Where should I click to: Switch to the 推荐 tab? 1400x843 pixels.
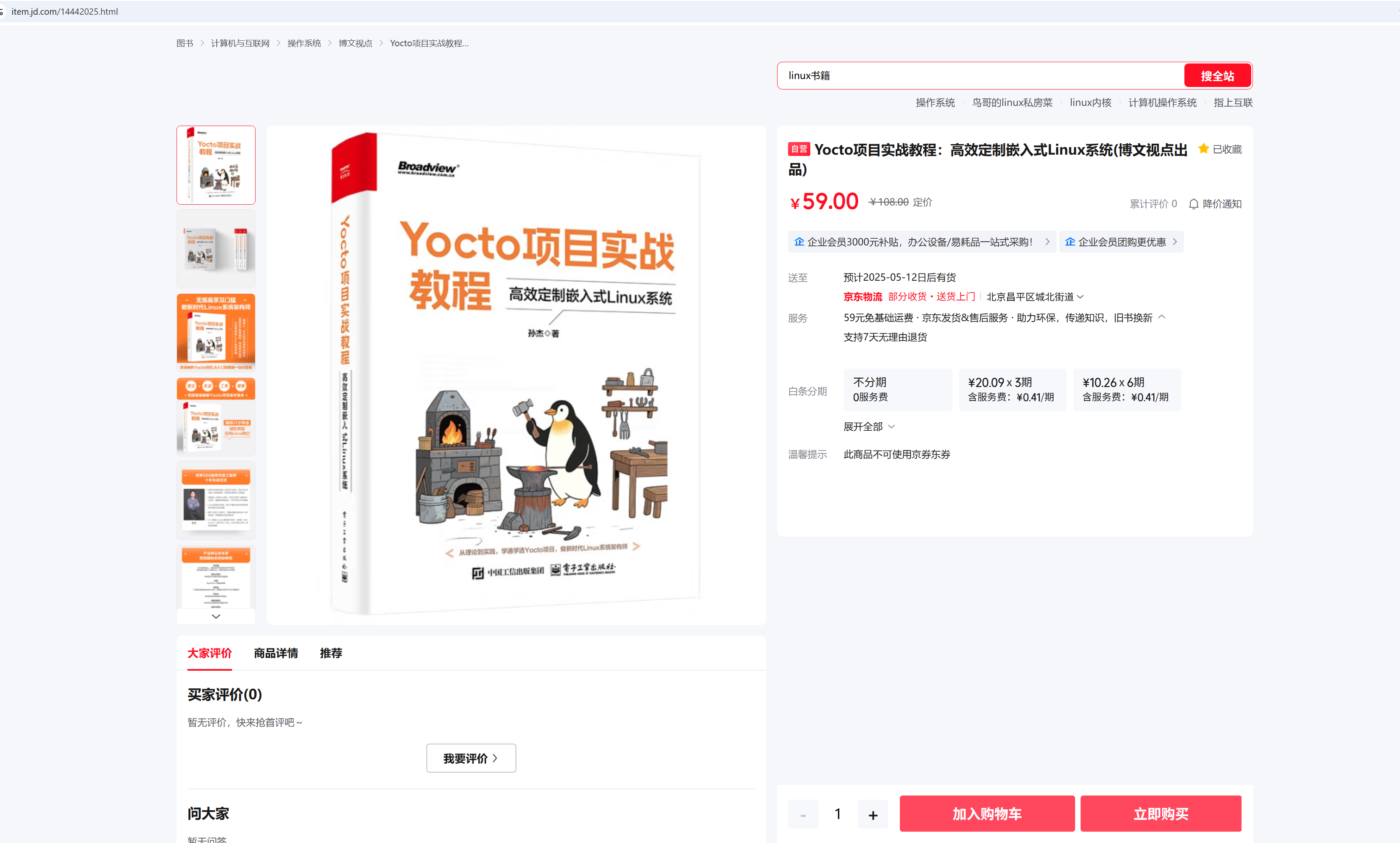coord(330,653)
